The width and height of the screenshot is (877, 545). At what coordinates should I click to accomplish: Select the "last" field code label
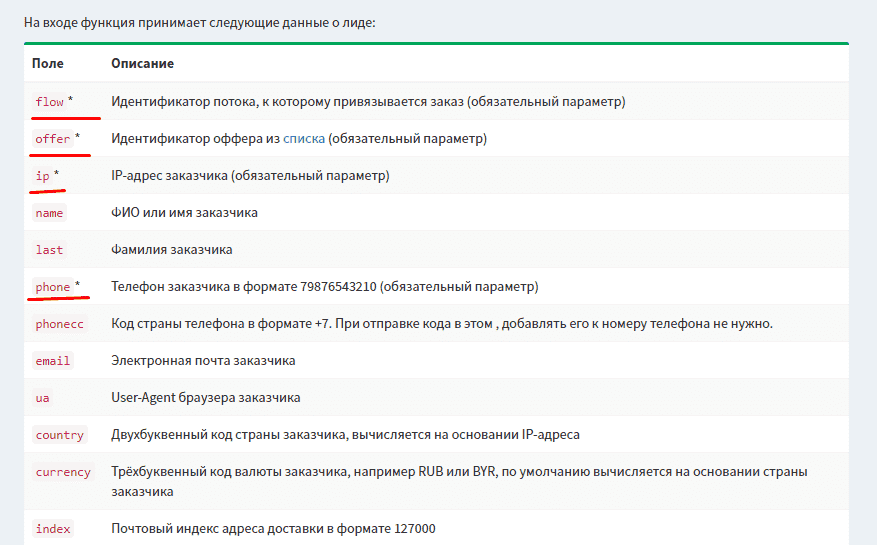pos(49,250)
